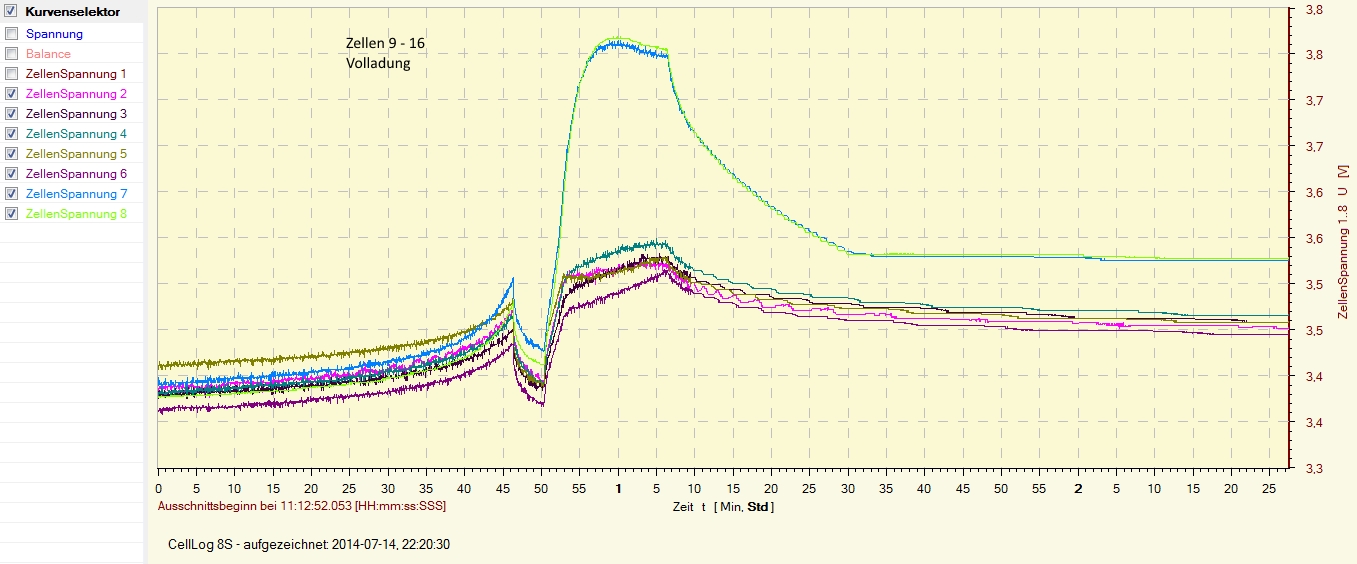The image size is (1357, 564).
Task: Hide the ZellenSpannung 7 curve
Action: (11, 194)
